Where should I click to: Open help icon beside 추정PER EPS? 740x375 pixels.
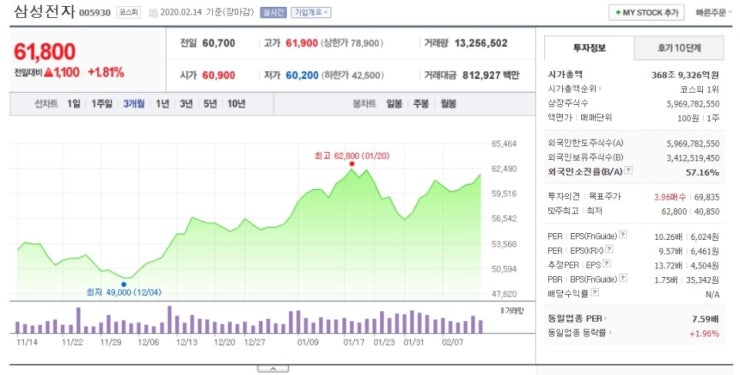click(x=606, y=264)
